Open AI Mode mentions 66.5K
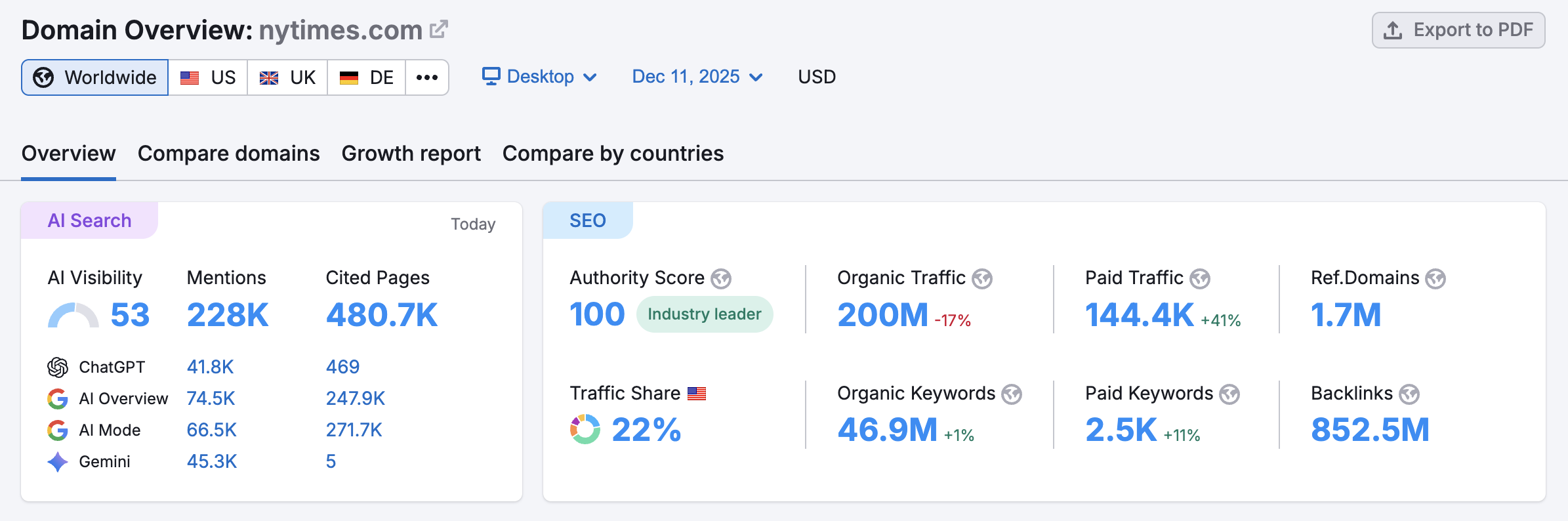1568x521 pixels. (211, 430)
